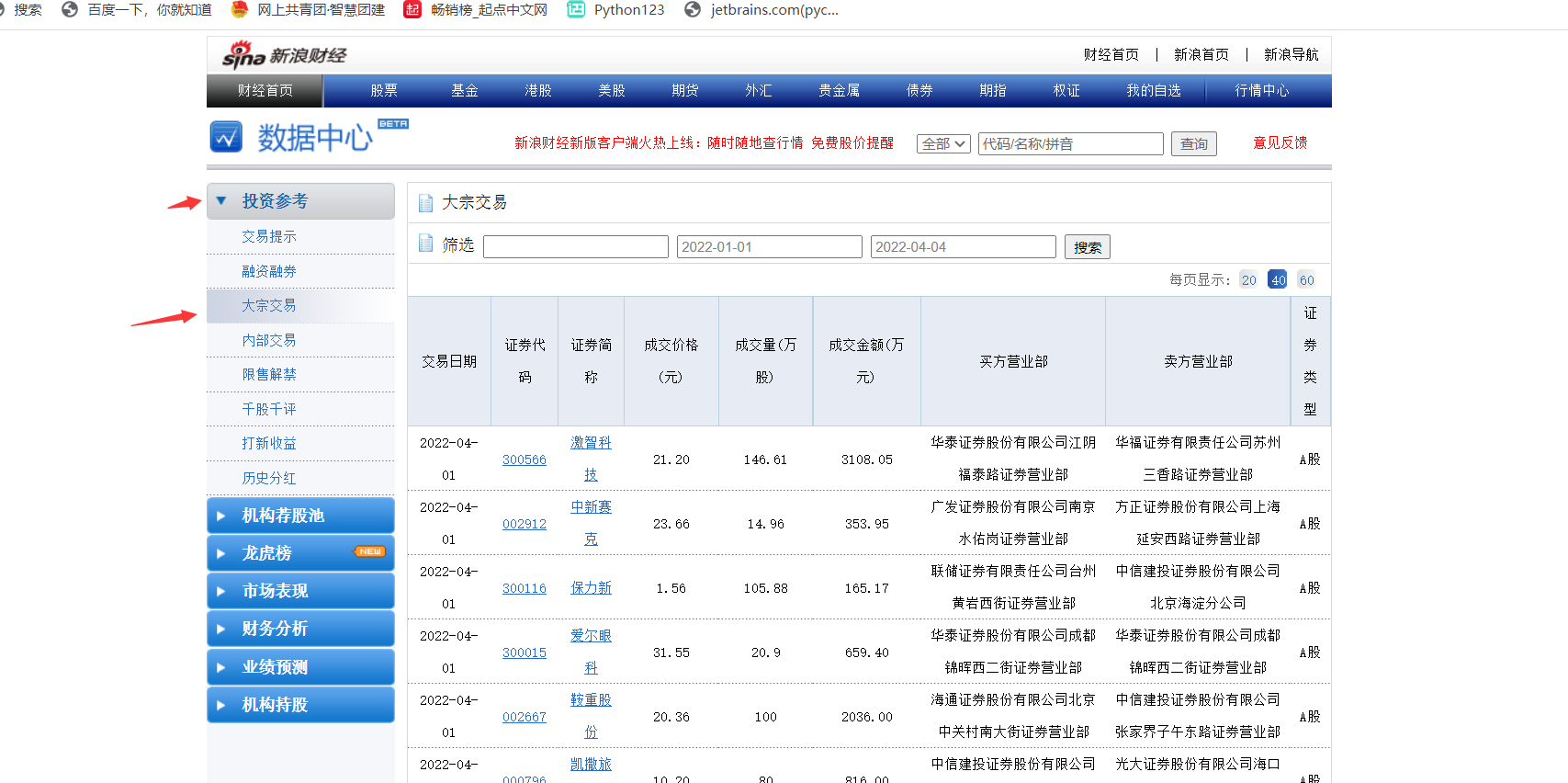The image size is (1568, 783).
Task: Open the 美股 nav menu
Action: click(x=612, y=91)
